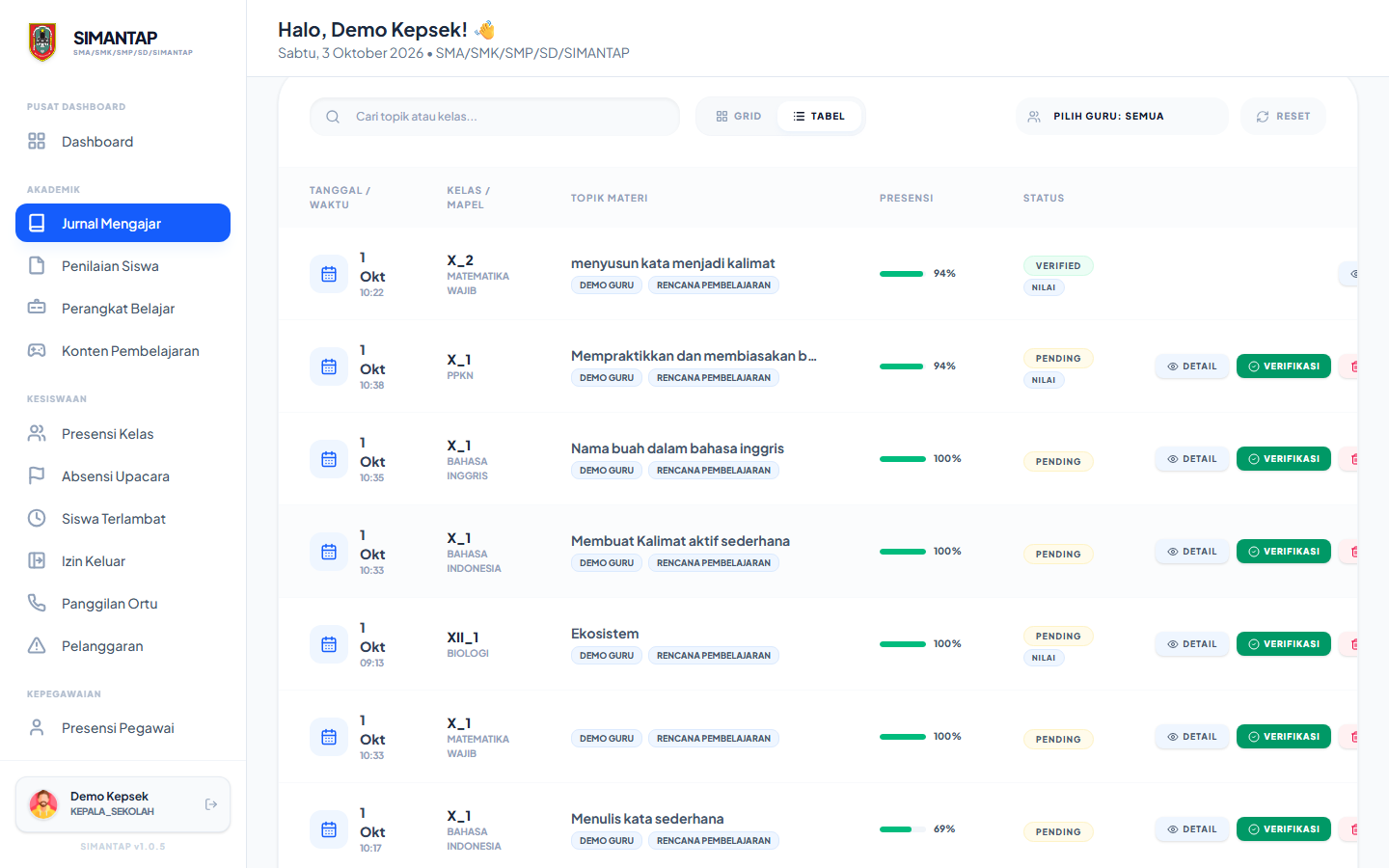Click the Presensi Pegawai person icon
1389x868 pixels.
tap(37, 728)
